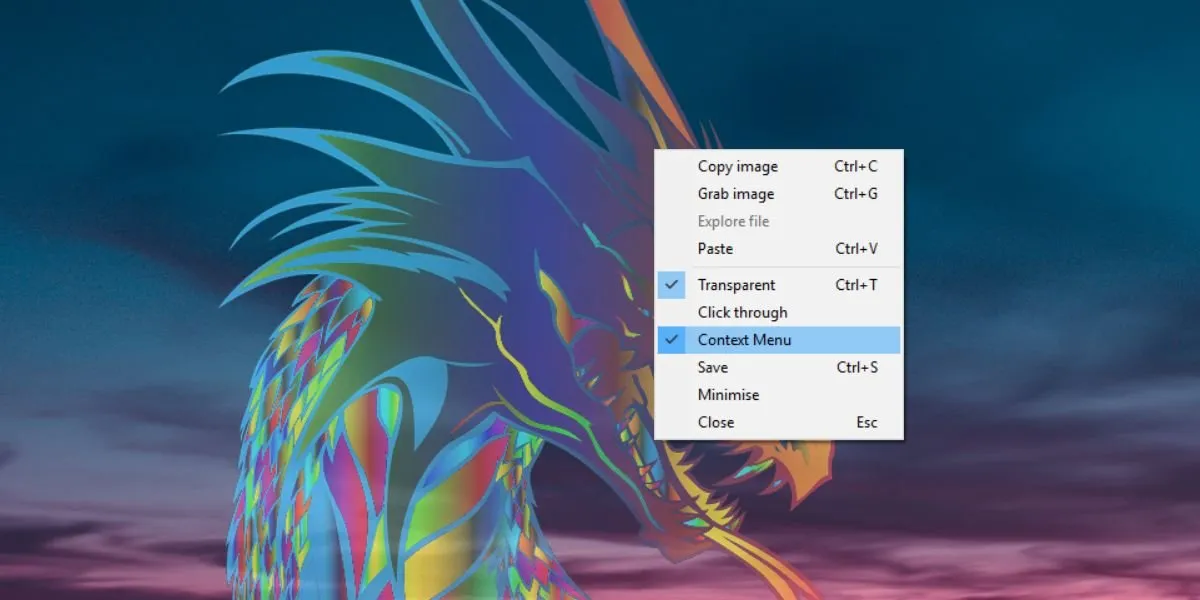
Task: Click the Ctrl+T shortcut beside Transparent
Action: click(856, 285)
